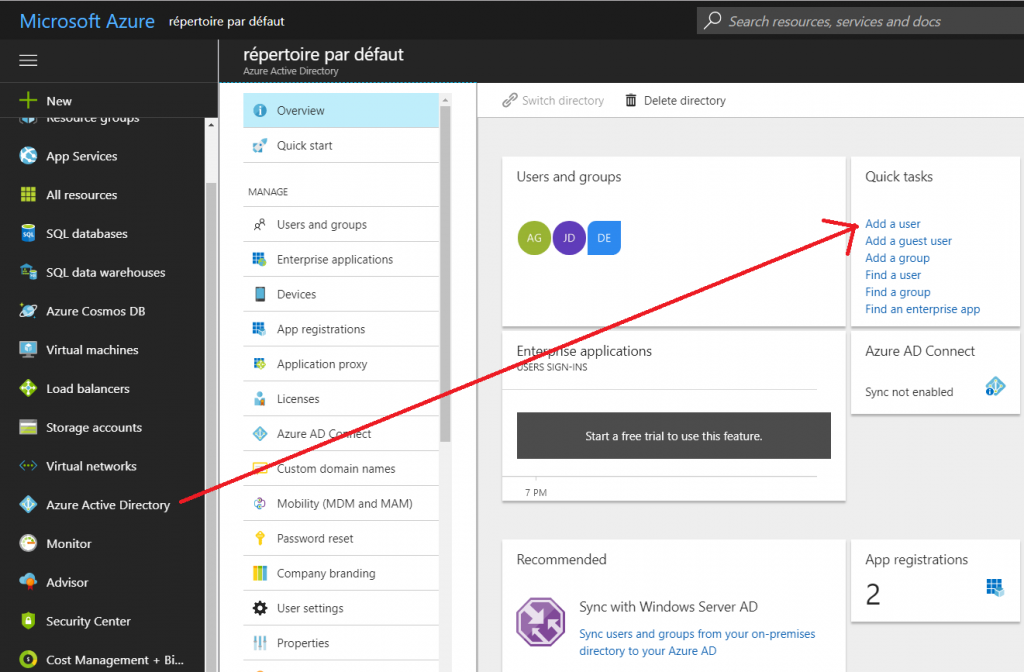Click Company branding icon

[260, 573]
